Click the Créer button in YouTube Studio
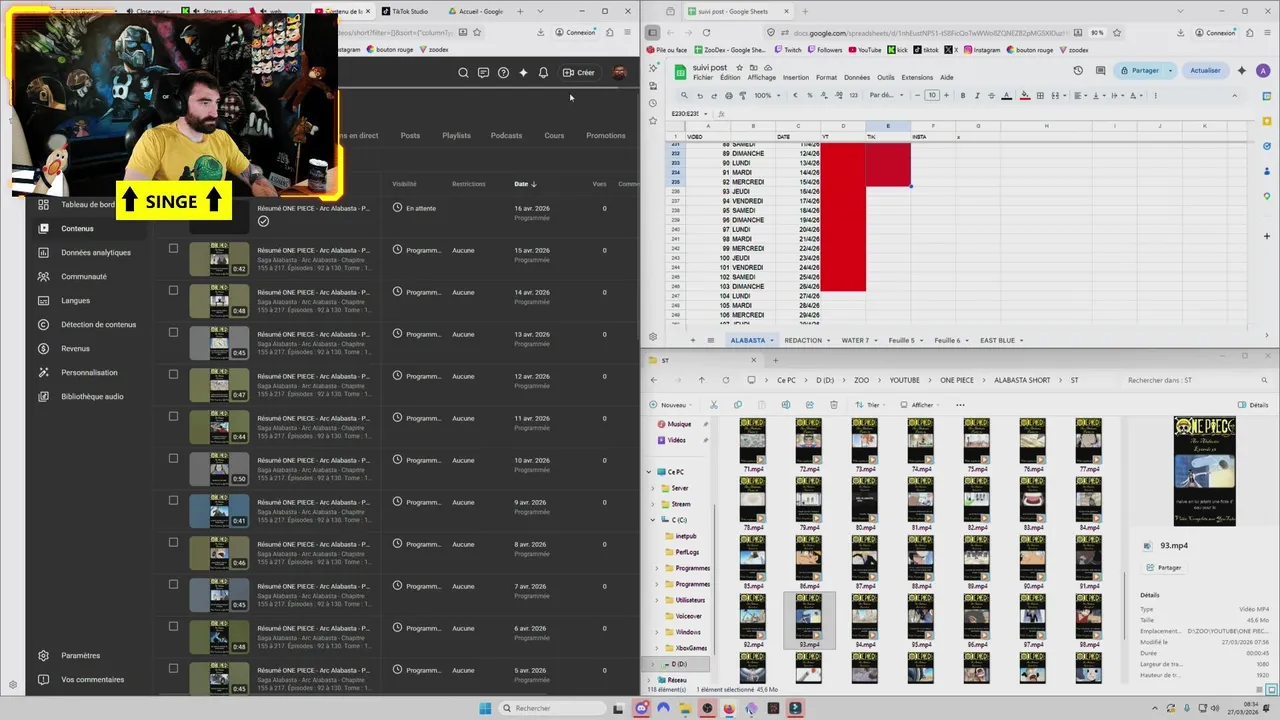 click(x=578, y=72)
